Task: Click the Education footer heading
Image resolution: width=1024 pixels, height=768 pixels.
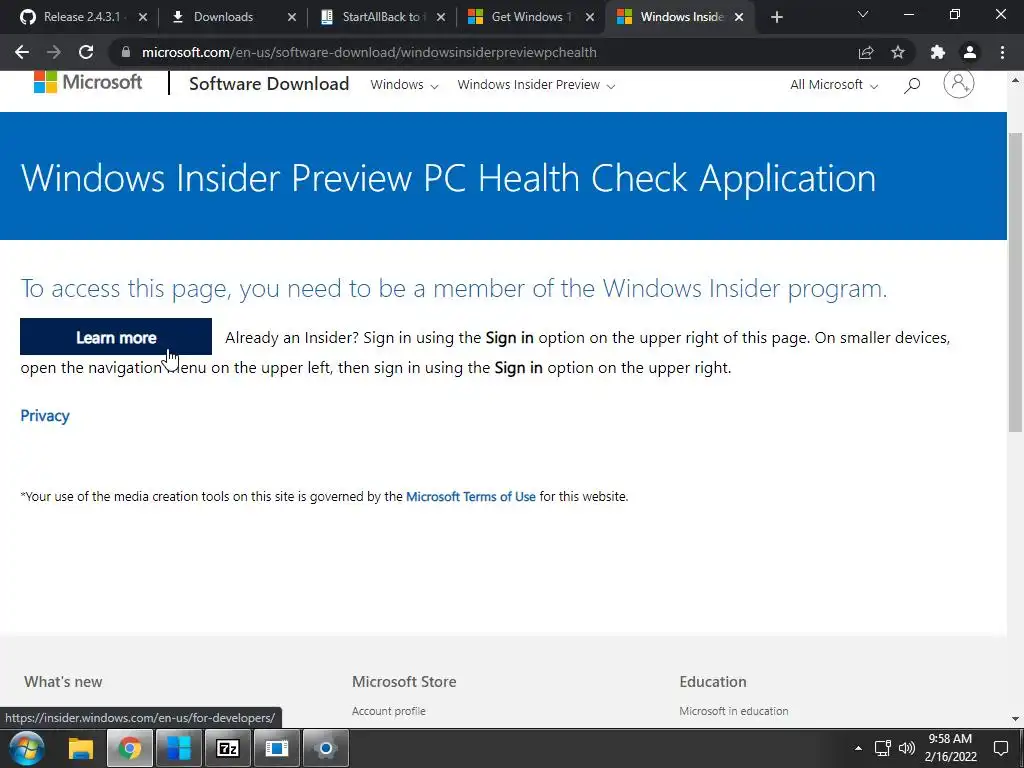Action: tap(712, 682)
